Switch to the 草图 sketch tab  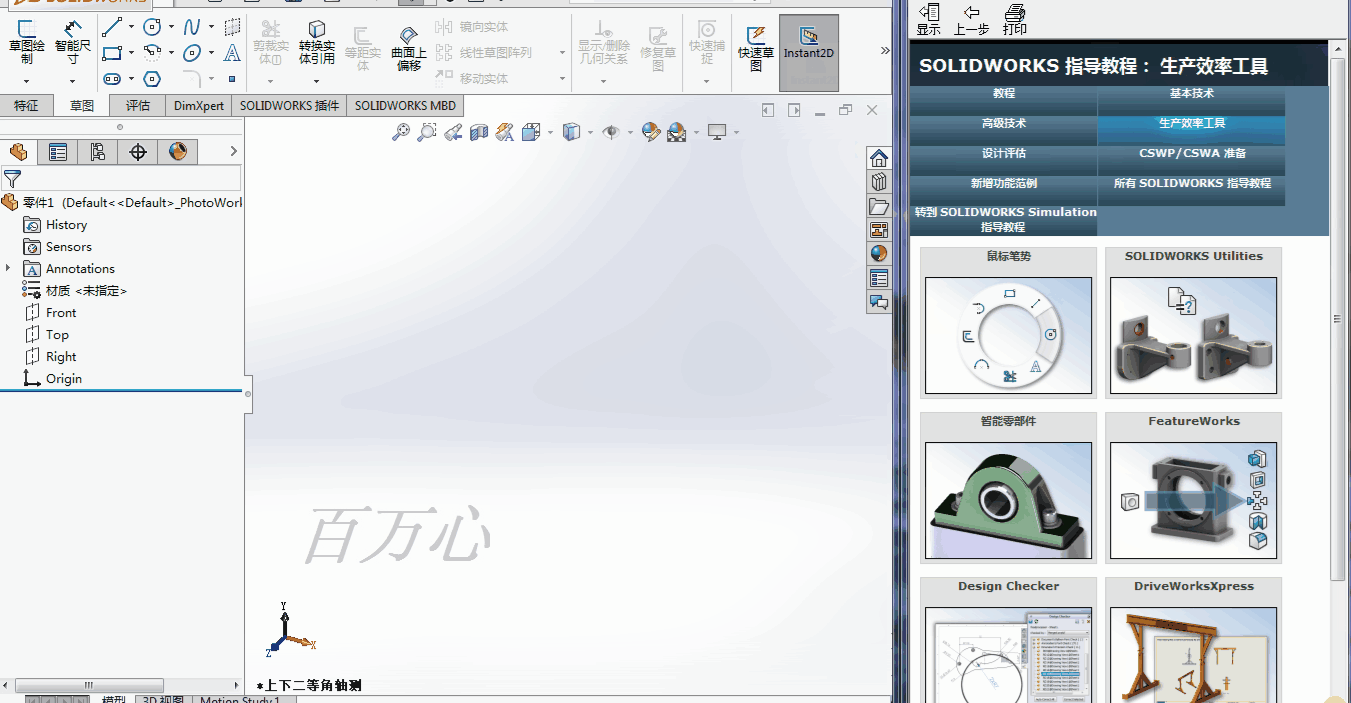[82, 105]
